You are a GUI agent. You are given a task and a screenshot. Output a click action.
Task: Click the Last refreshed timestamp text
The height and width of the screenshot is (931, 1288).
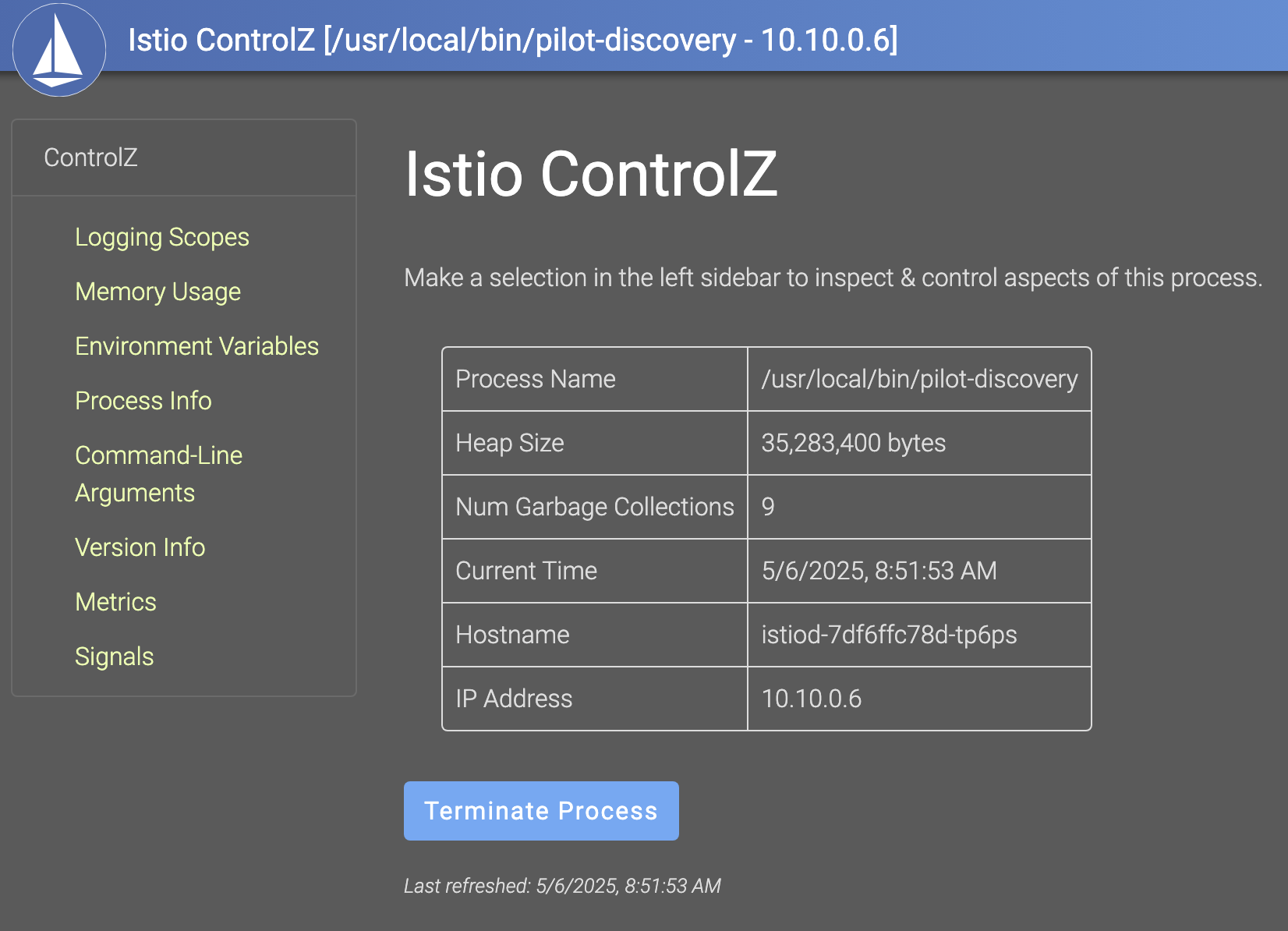coord(562,886)
